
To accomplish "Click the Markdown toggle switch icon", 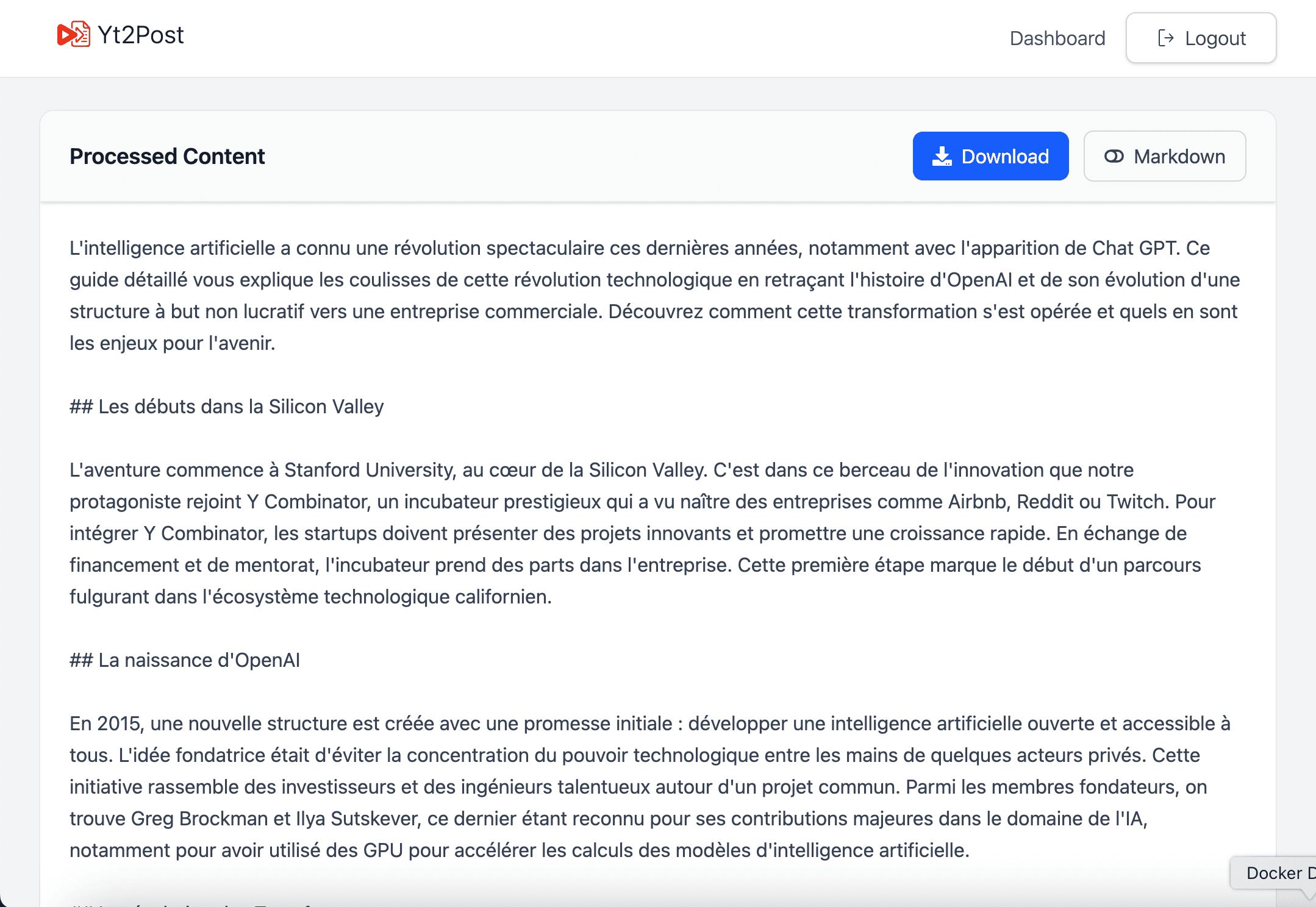I will tap(1114, 157).
